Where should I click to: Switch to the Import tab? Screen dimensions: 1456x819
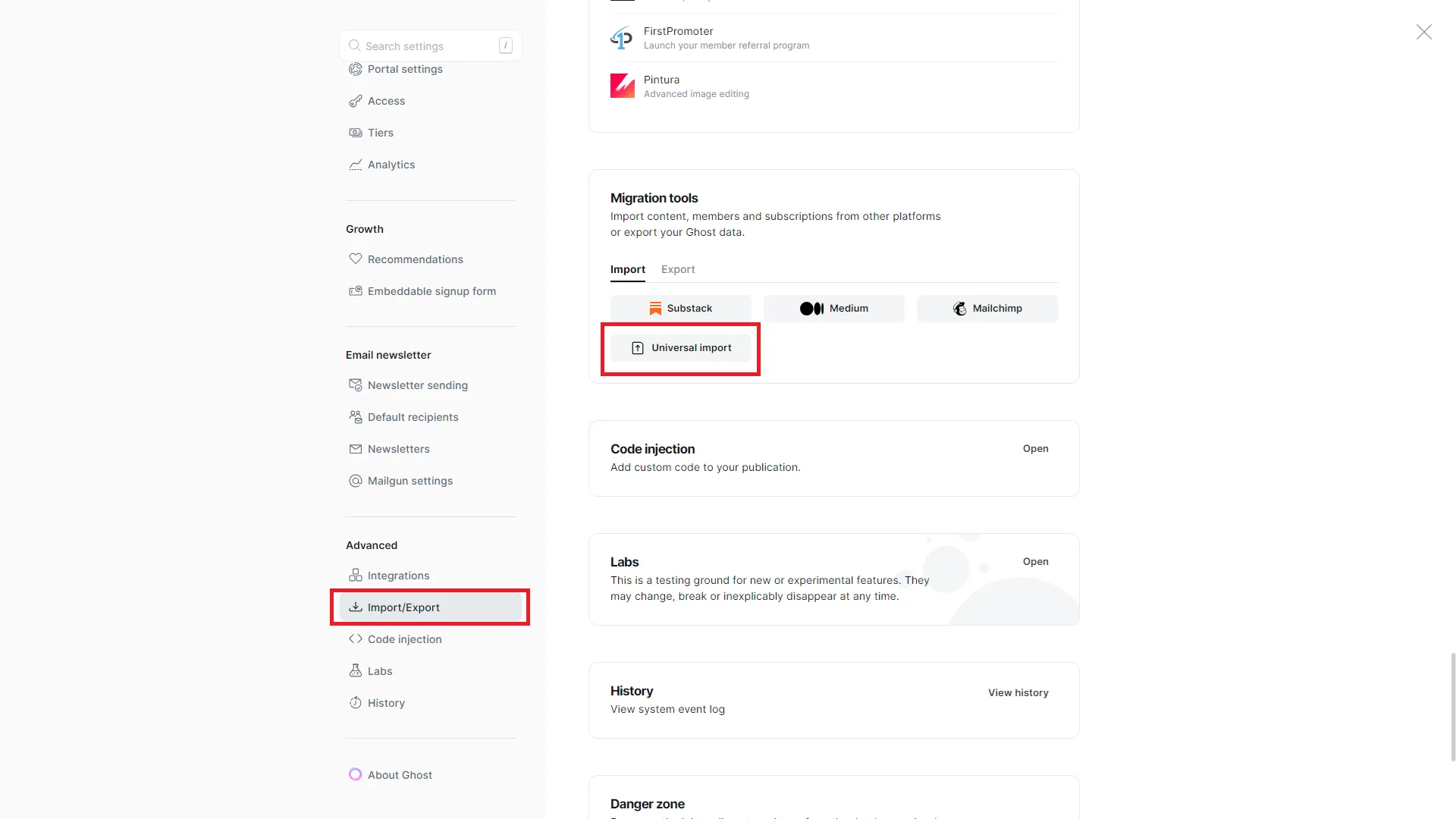[627, 269]
